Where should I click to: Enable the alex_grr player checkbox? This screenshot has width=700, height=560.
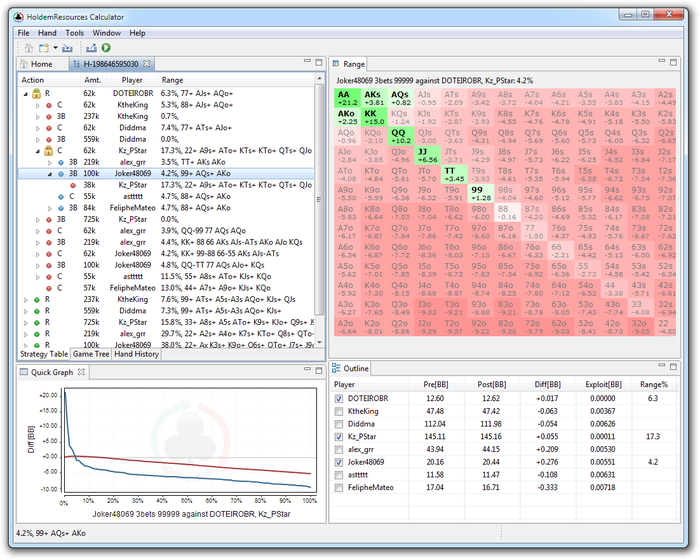[x=339, y=449]
